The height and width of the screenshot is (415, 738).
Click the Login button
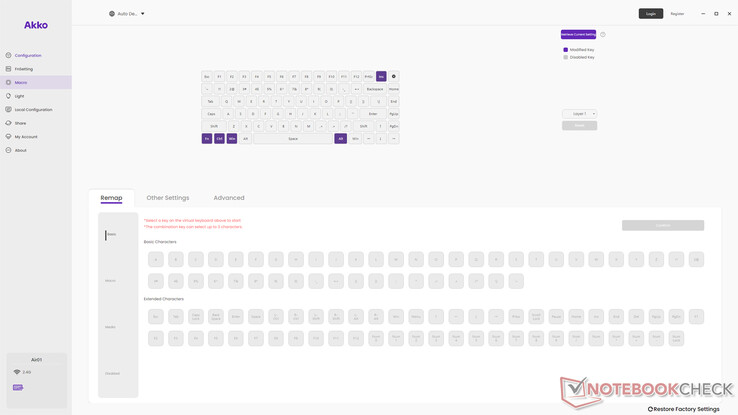(650, 14)
